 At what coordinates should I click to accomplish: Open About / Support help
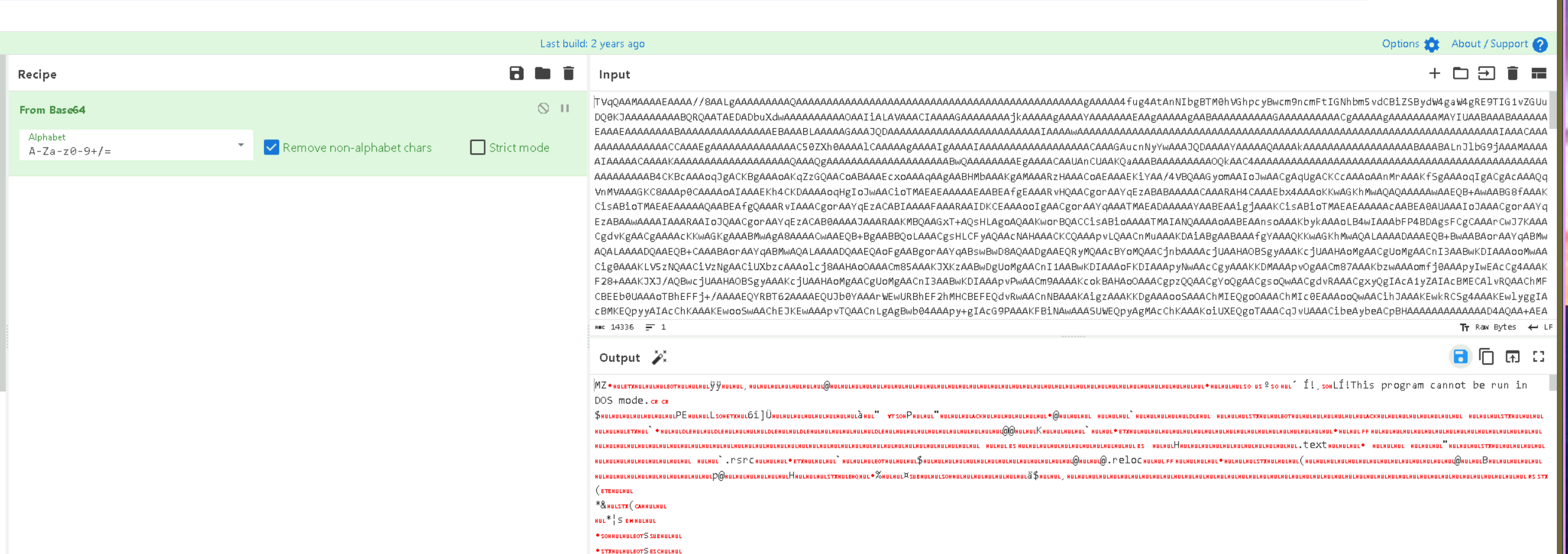(x=1498, y=44)
